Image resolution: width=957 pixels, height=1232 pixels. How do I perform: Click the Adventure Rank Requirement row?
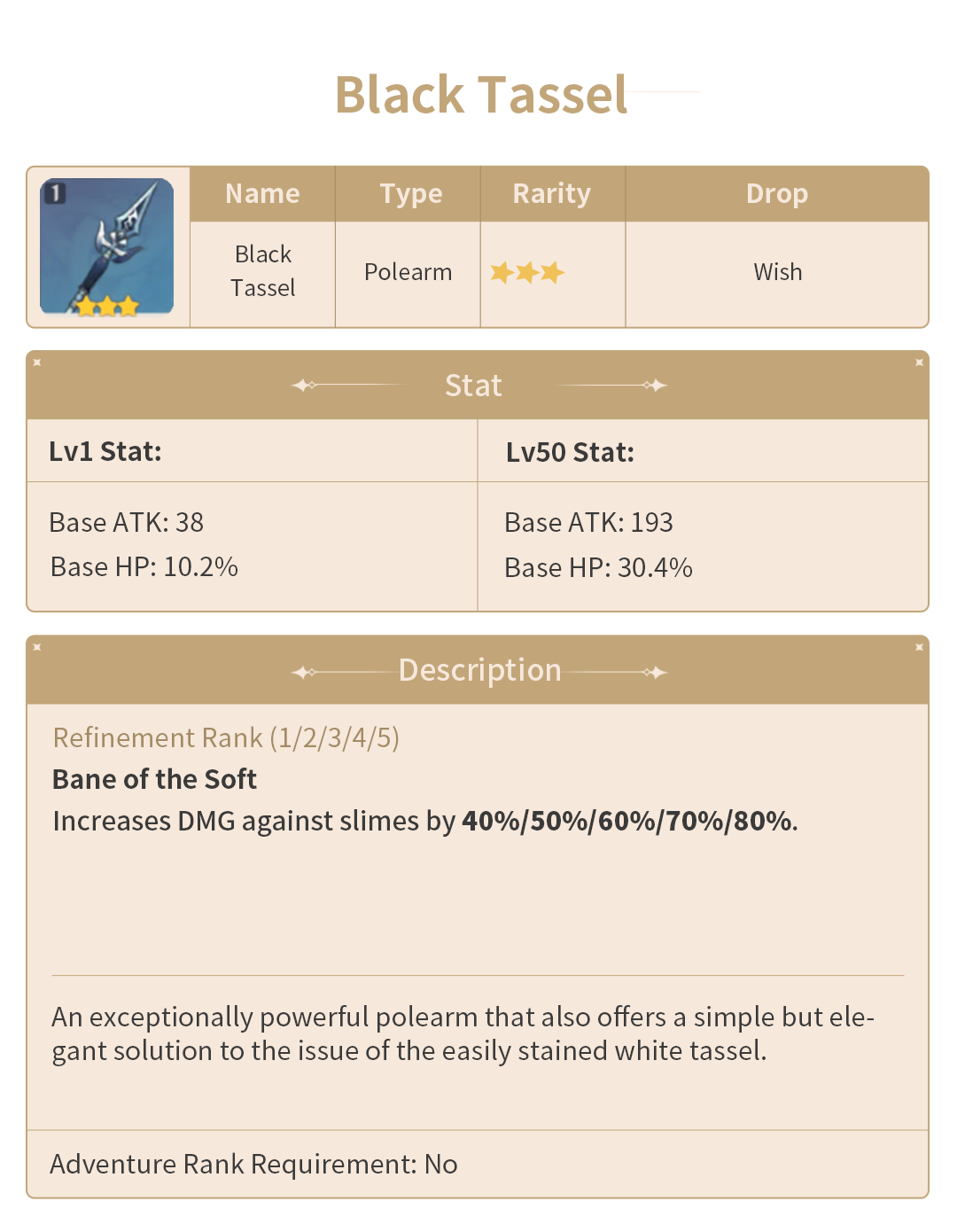click(253, 1165)
